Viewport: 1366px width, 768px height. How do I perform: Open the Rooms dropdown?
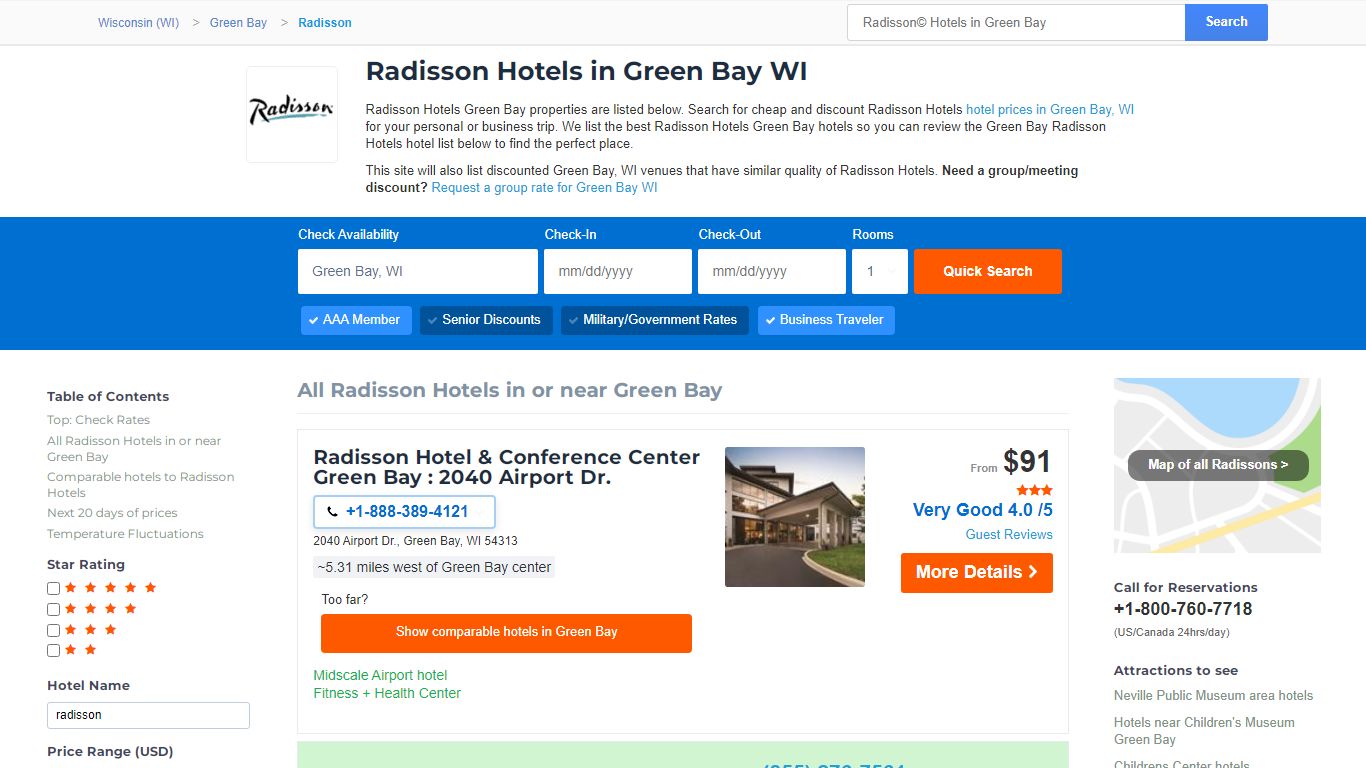(x=880, y=271)
